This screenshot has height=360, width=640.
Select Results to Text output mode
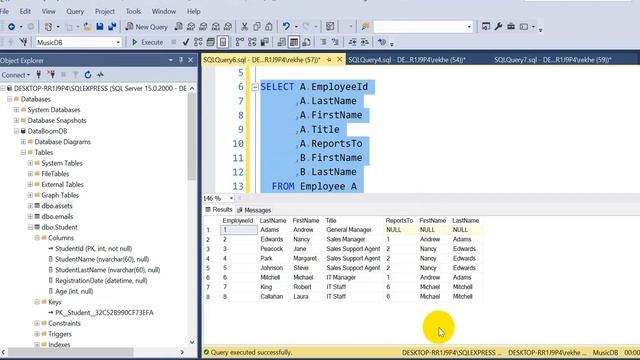coord(282,42)
